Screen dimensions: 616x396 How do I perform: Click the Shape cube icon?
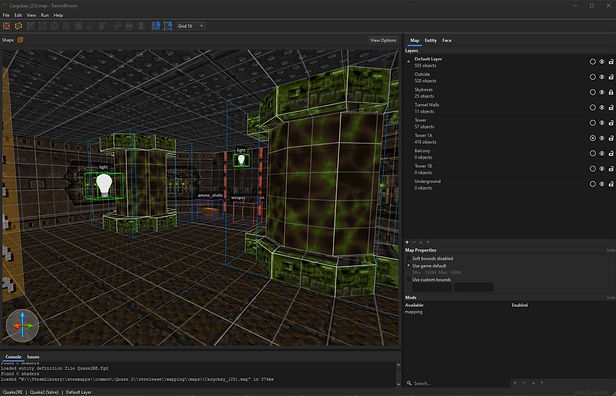coord(20,40)
